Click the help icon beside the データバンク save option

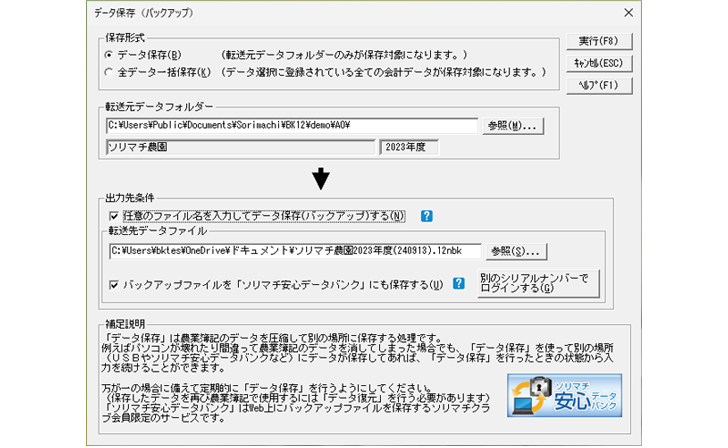(x=459, y=284)
